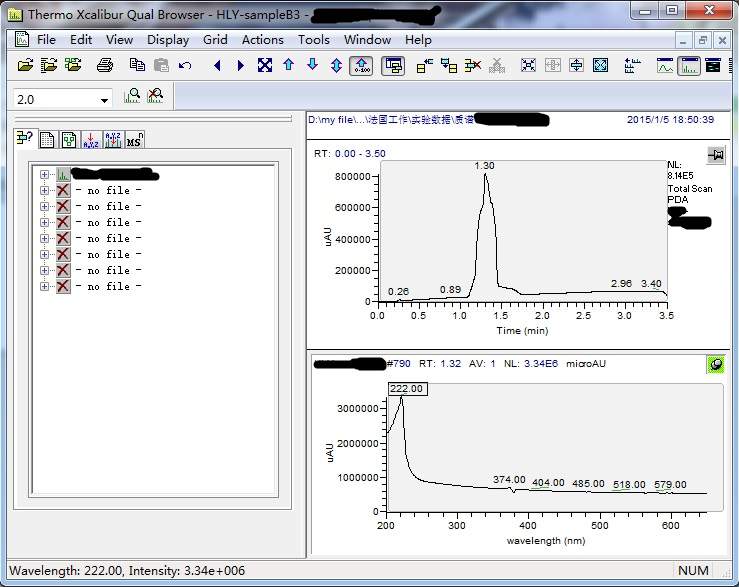Toggle the pin on chromatogram pane
The image size is (739, 587).
pyautogui.click(x=716, y=155)
